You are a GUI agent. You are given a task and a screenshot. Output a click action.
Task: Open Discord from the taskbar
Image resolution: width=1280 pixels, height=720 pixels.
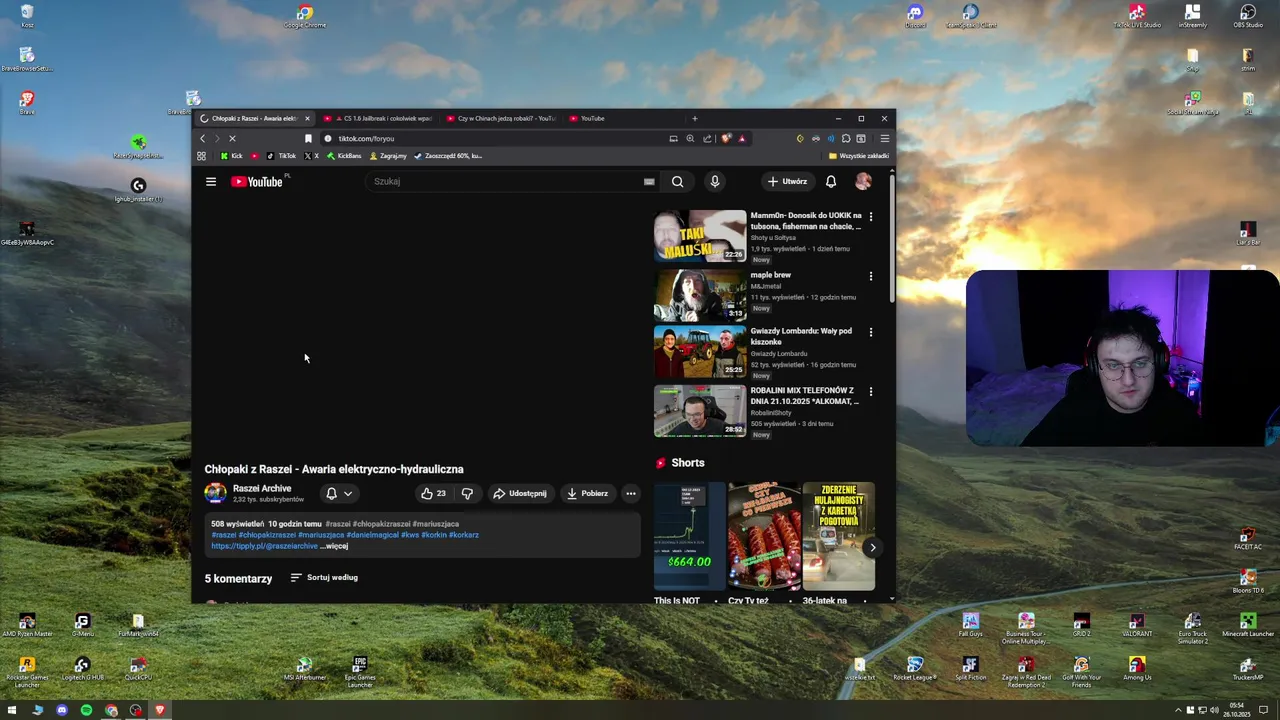62,710
